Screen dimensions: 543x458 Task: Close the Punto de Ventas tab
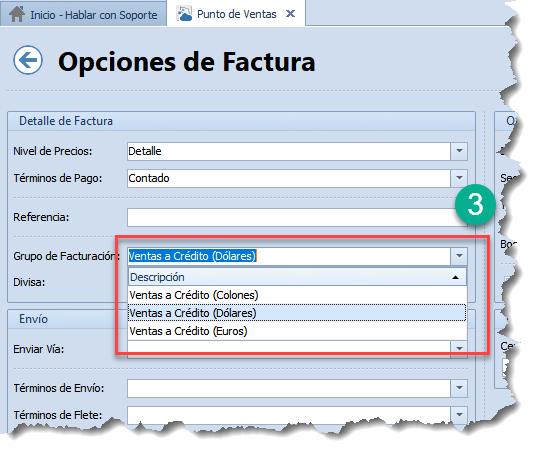[290, 14]
